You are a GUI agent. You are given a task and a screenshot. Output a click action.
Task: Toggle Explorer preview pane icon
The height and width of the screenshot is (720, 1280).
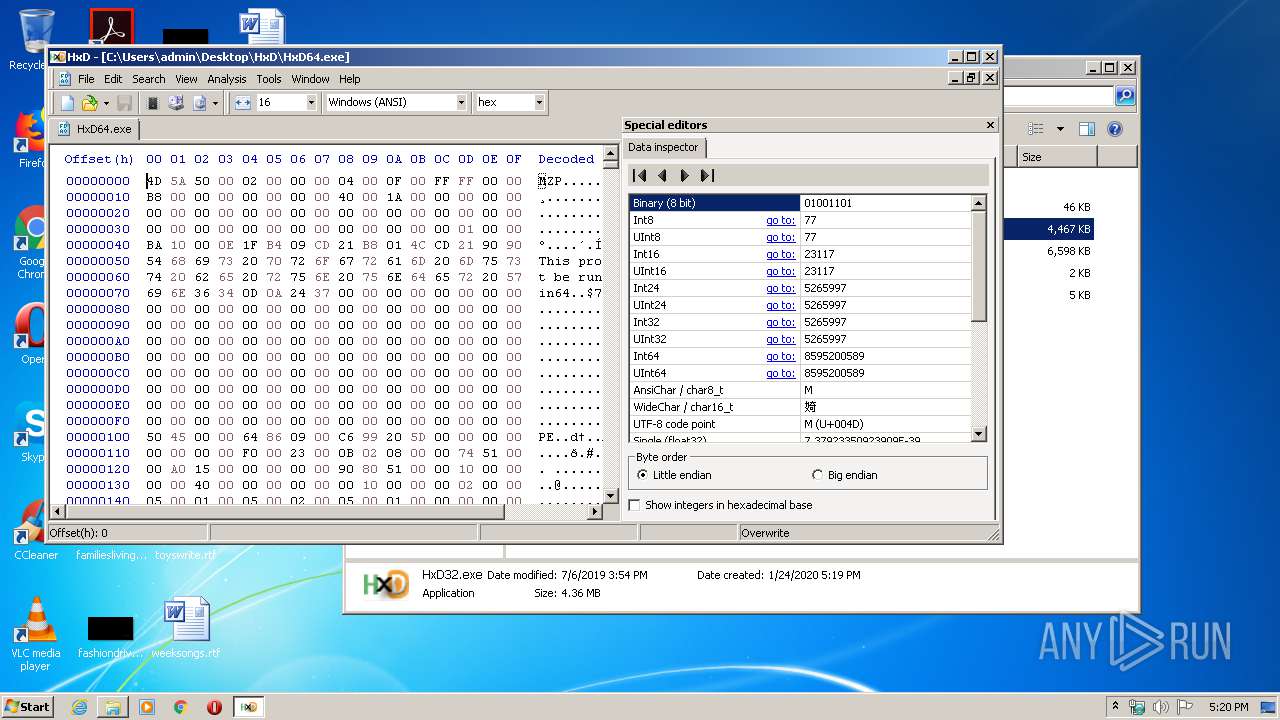[1087, 129]
